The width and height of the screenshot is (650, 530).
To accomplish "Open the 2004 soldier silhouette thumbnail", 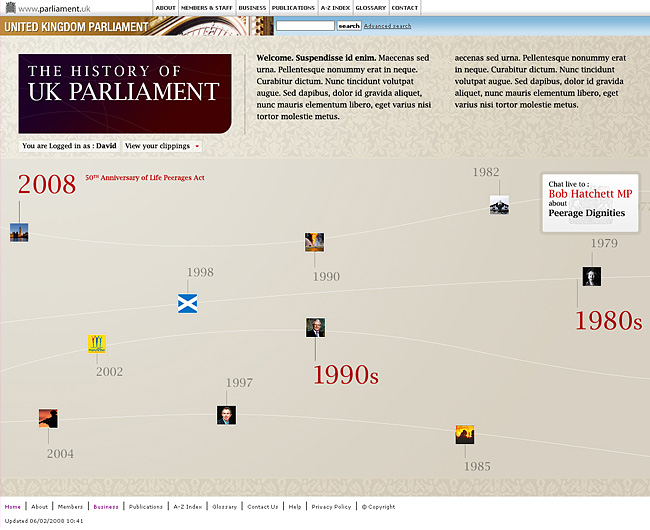I will point(49,418).
